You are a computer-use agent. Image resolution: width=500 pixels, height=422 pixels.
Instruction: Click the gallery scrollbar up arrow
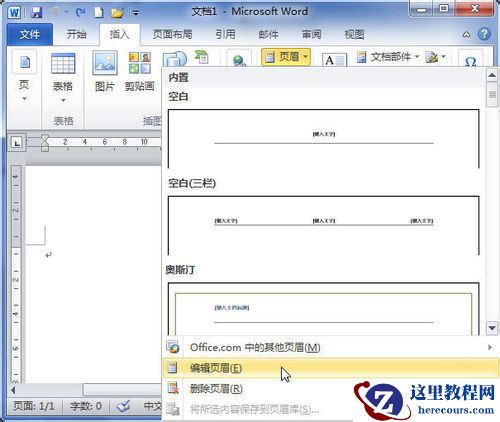(492, 75)
